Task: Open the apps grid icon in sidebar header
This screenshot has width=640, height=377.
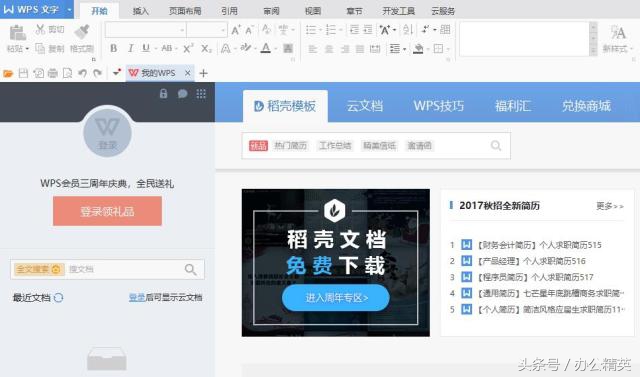Action: tap(201, 94)
